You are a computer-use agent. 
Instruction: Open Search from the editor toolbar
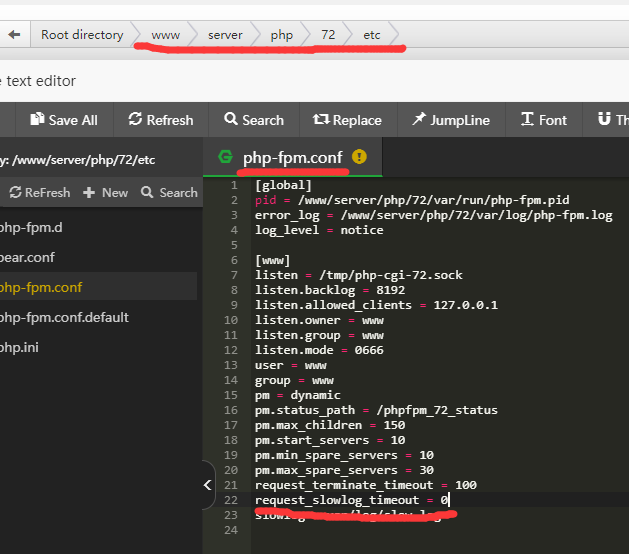(x=254, y=120)
